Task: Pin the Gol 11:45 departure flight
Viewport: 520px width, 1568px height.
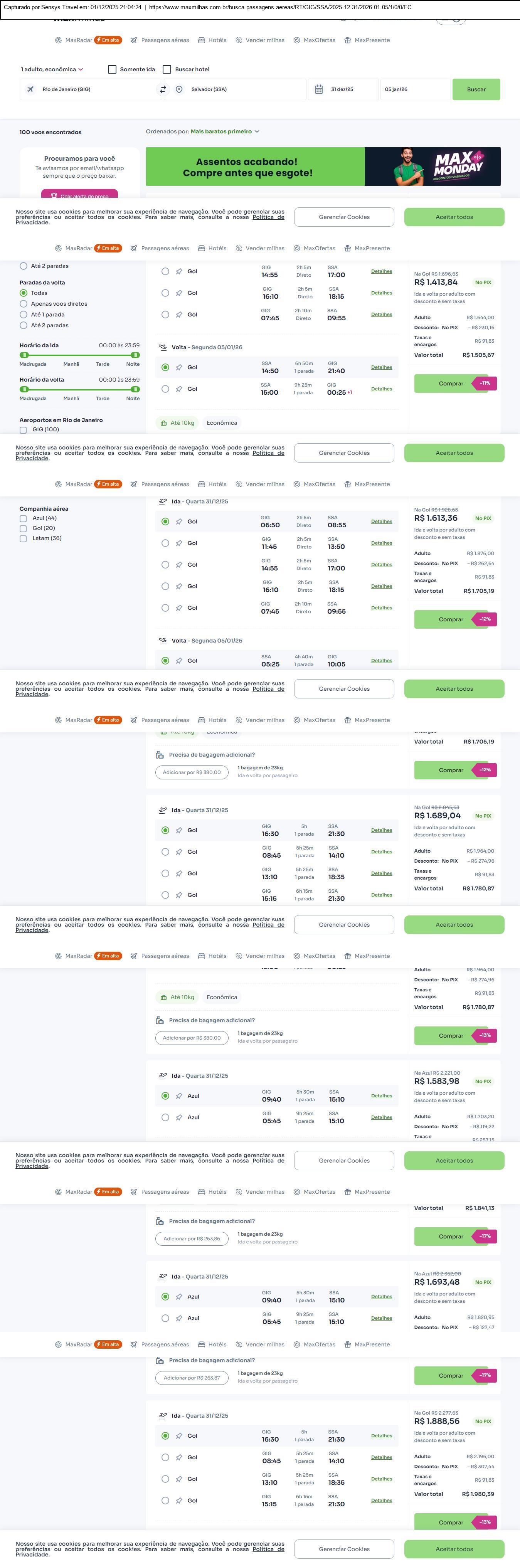Action: [x=179, y=543]
